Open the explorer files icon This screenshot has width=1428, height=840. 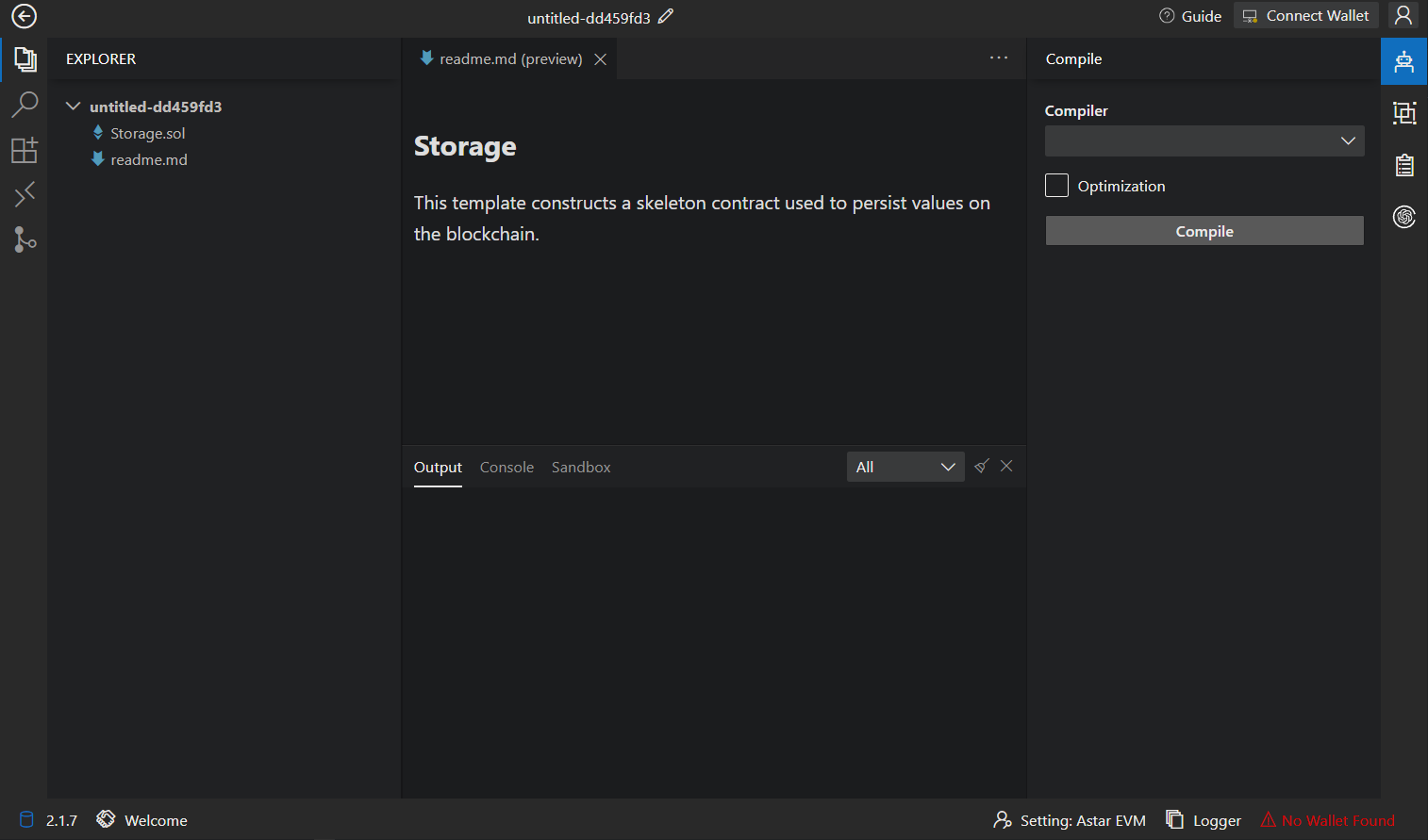coord(25,59)
